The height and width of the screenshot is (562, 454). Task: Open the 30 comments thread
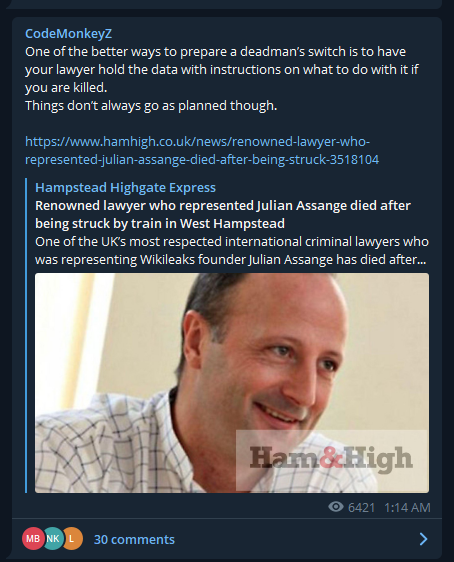click(134, 539)
